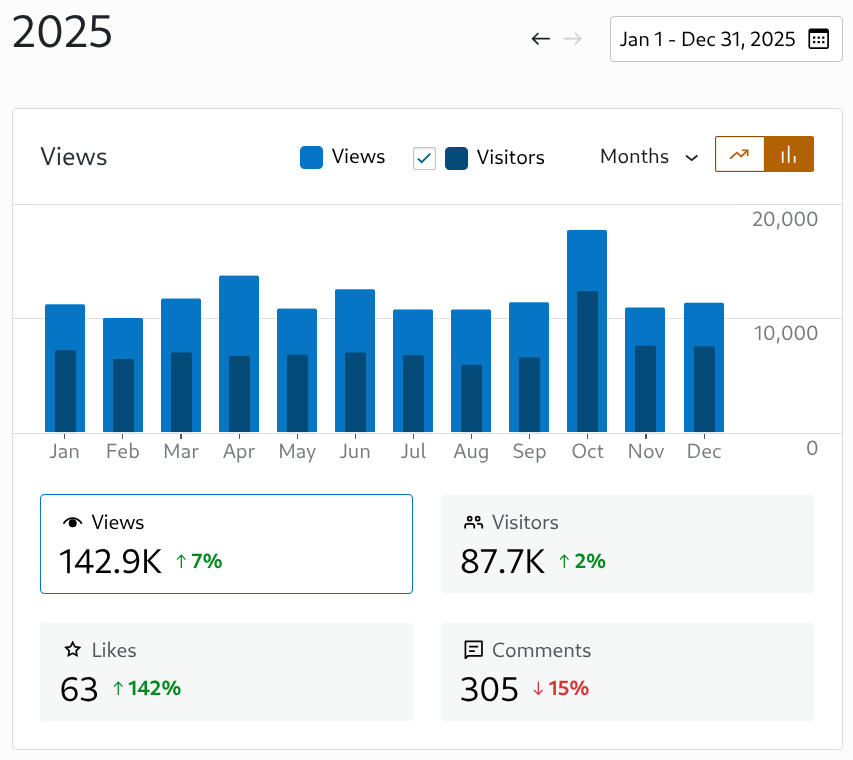Select the Views stat tab
The height and width of the screenshot is (760, 853).
[226, 544]
